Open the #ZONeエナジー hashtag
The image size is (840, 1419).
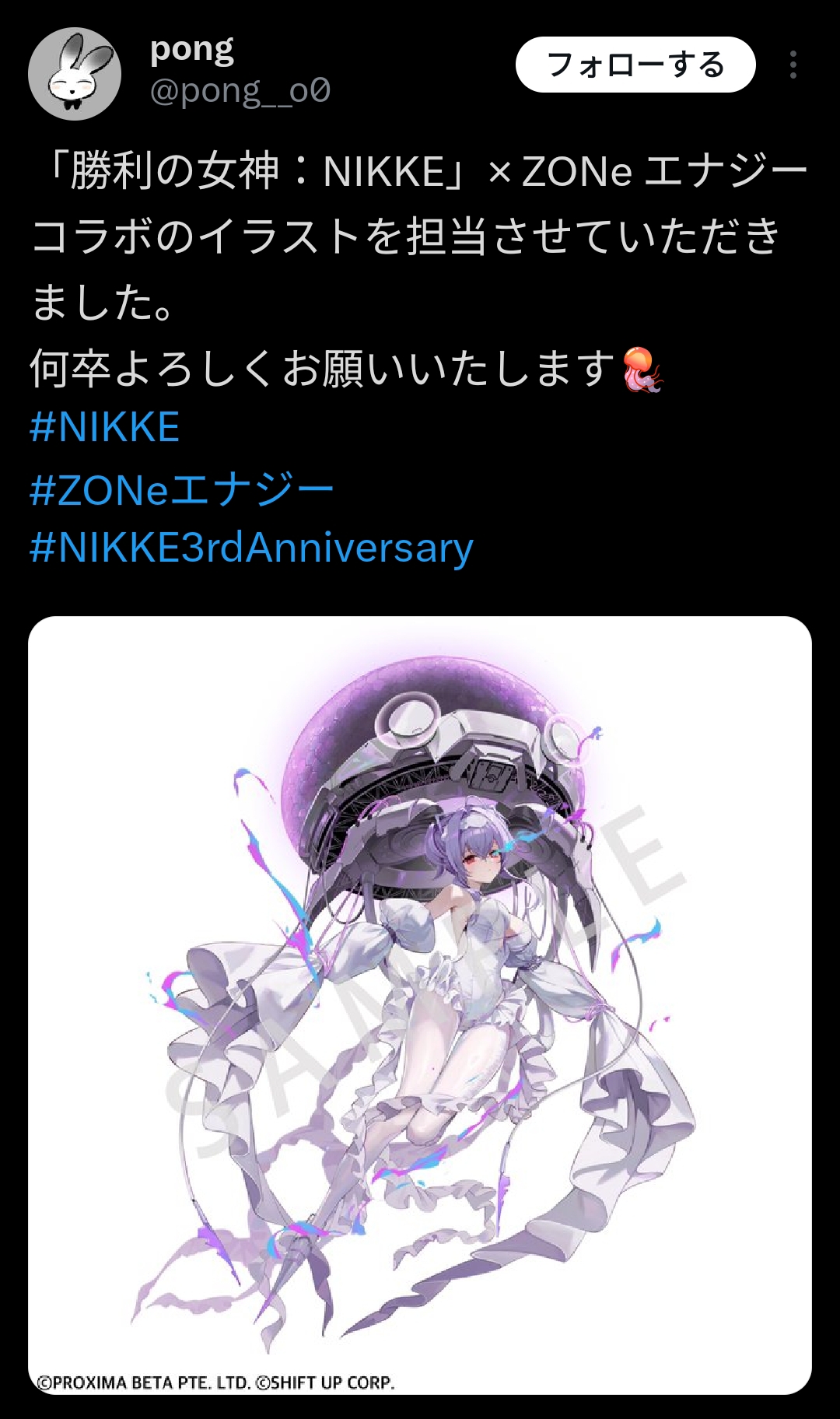tap(182, 489)
